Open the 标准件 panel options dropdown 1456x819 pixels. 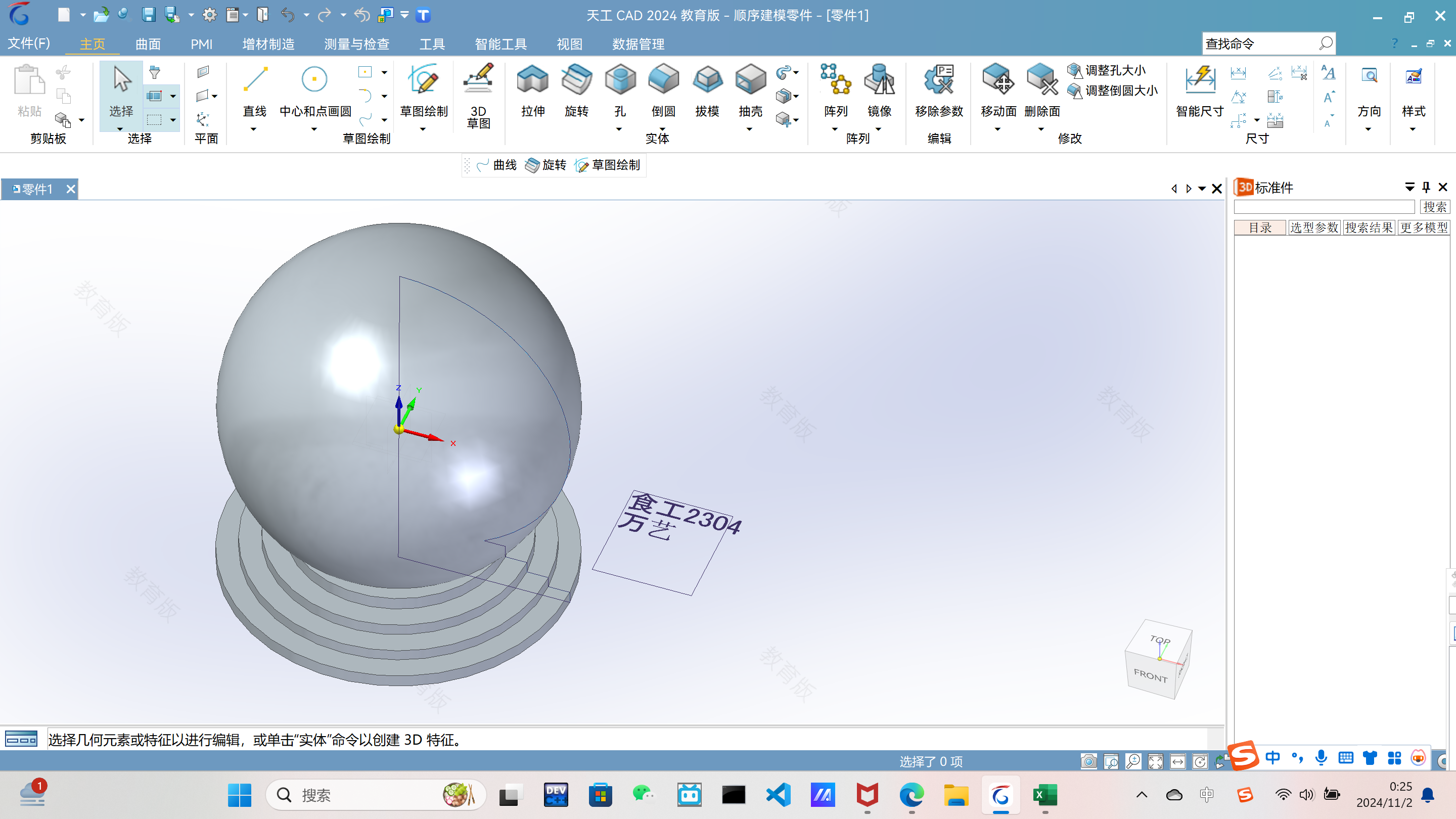[x=1409, y=187]
